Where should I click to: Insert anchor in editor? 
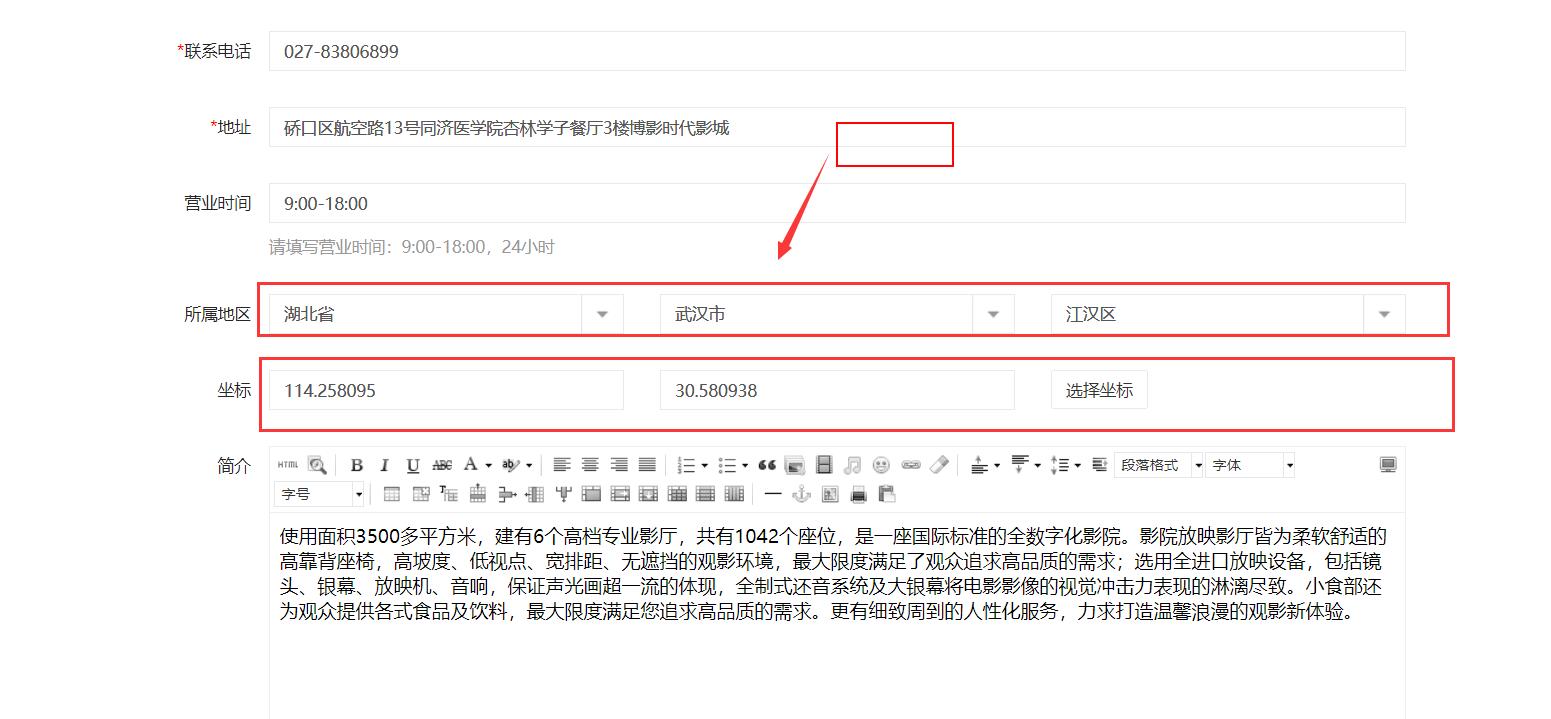(801, 494)
